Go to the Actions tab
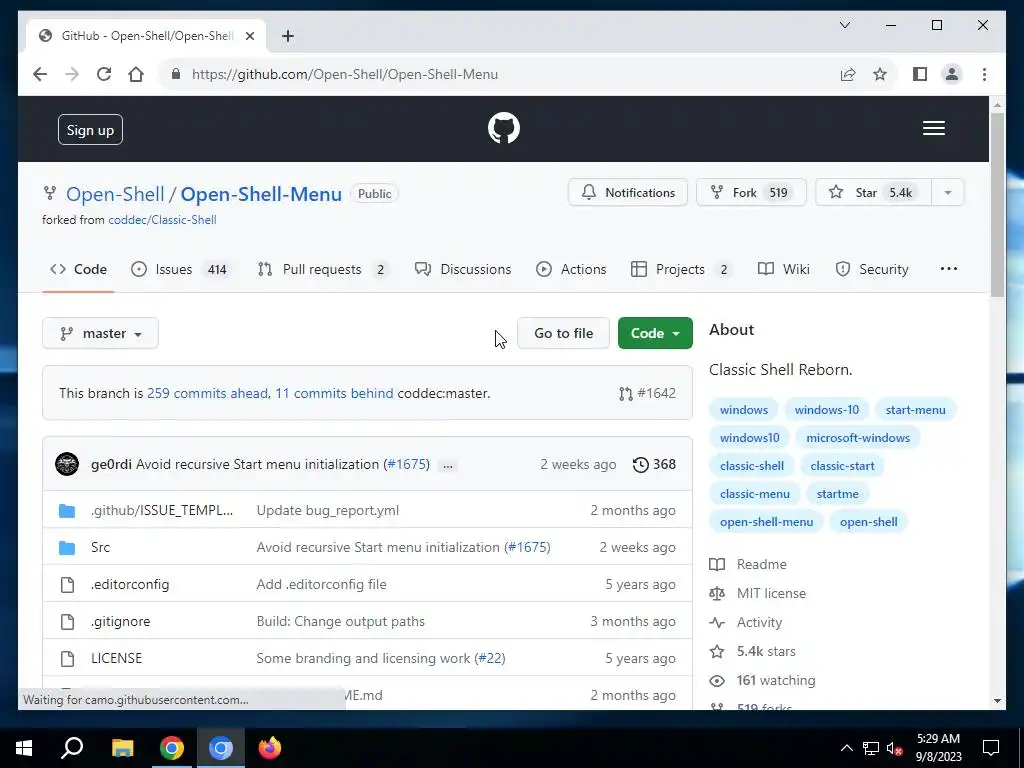The width and height of the screenshot is (1024, 768). click(571, 269)
